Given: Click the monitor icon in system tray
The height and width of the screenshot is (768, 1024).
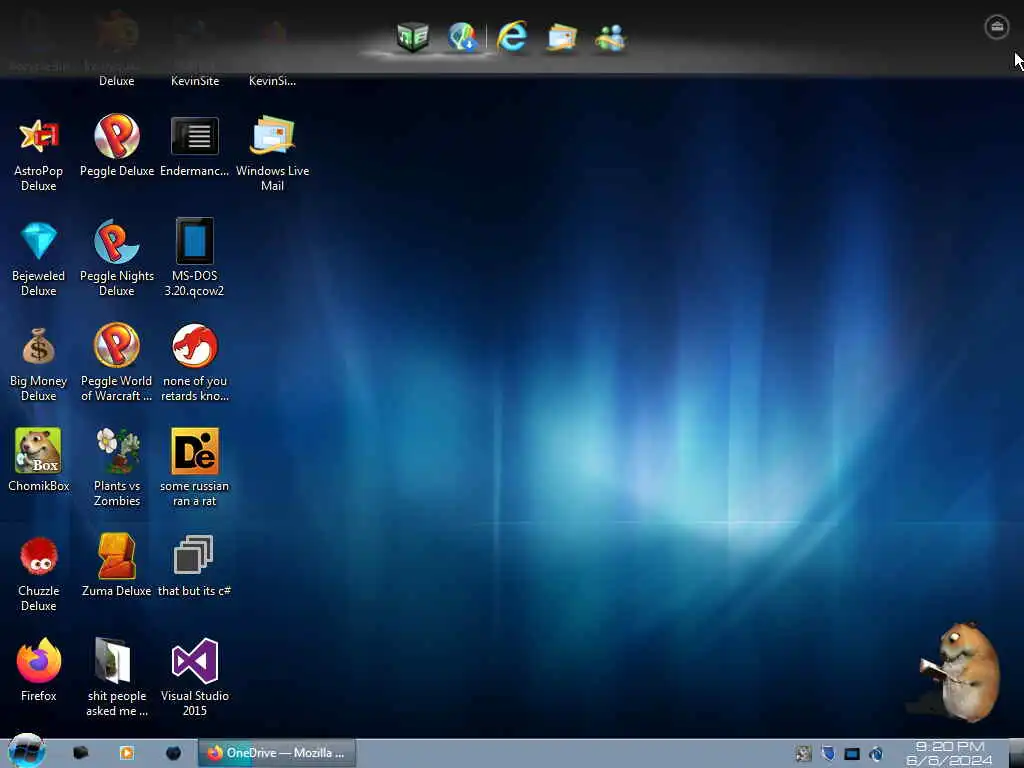Looking at the screenshot, I should pyautogui.click(x=852, y=754).
